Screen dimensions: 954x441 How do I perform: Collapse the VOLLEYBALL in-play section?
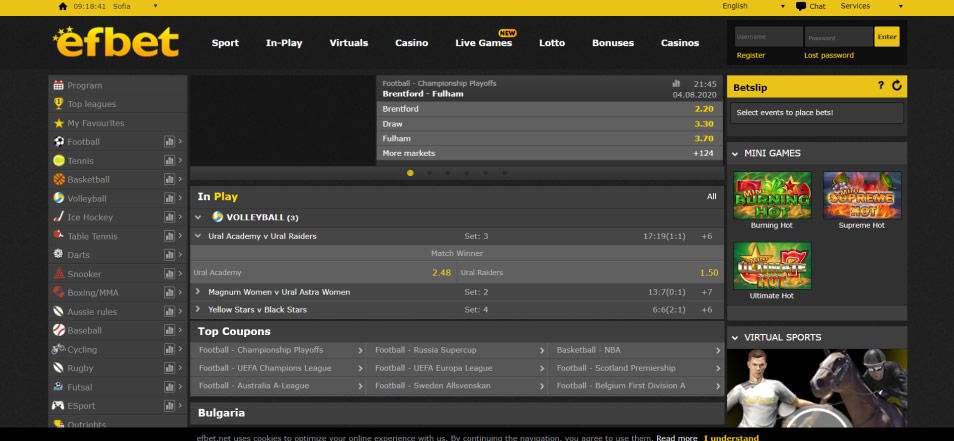click(198, 217)
